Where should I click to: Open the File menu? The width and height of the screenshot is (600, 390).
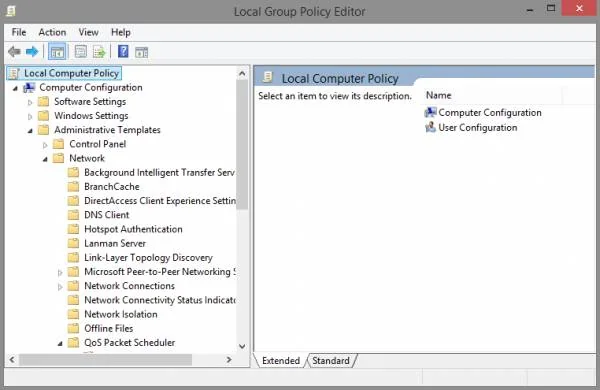(19, 33)
